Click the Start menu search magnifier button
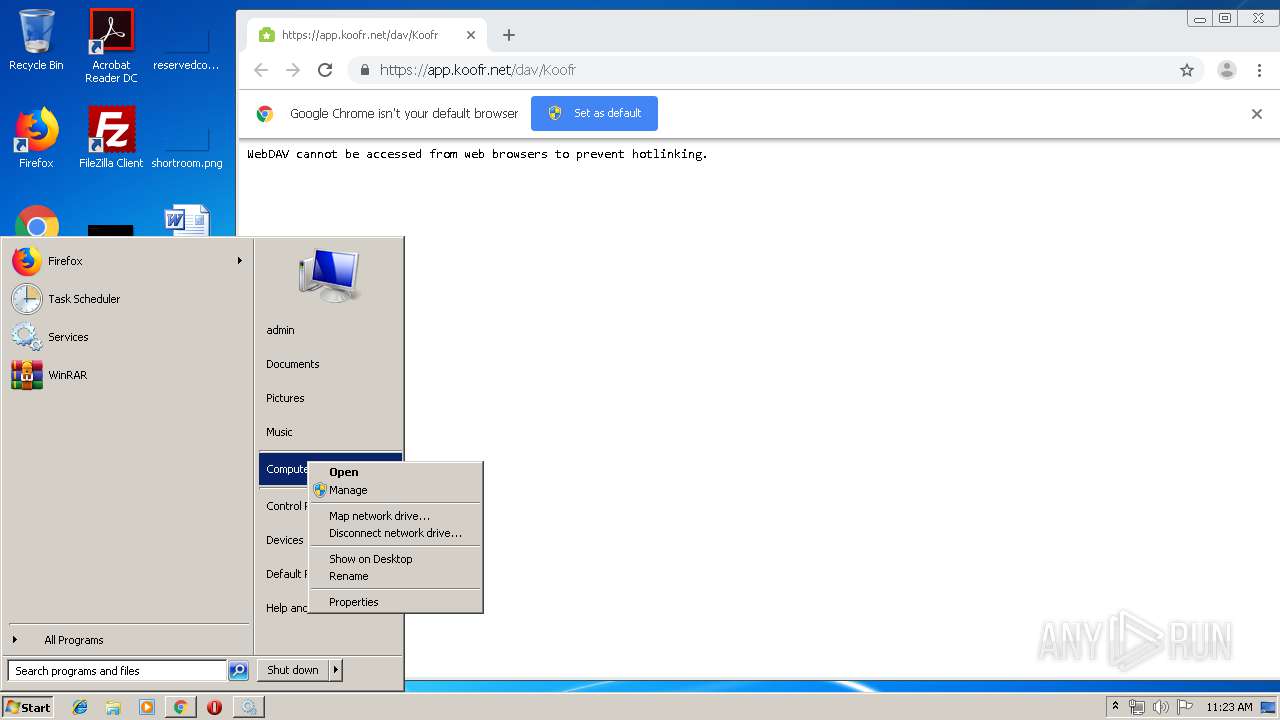 point(238,671)
